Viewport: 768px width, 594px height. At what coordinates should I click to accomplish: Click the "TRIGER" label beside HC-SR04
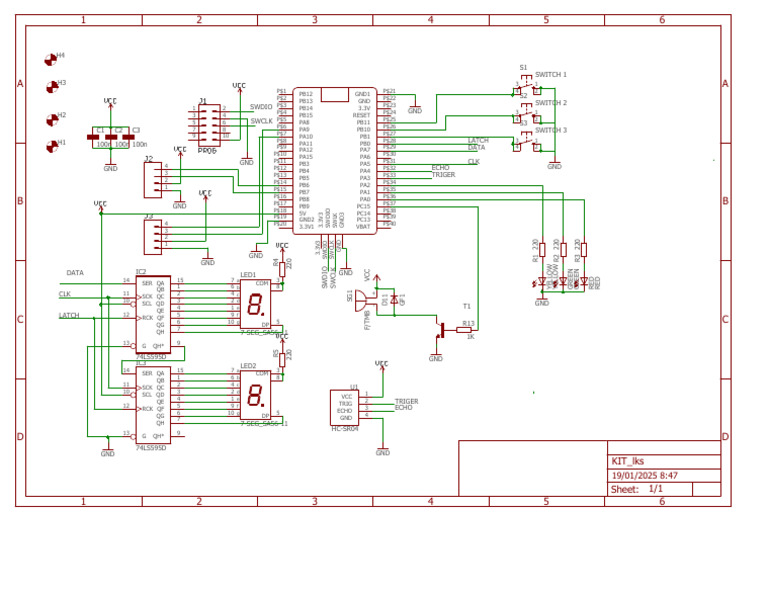pos(407,401)
